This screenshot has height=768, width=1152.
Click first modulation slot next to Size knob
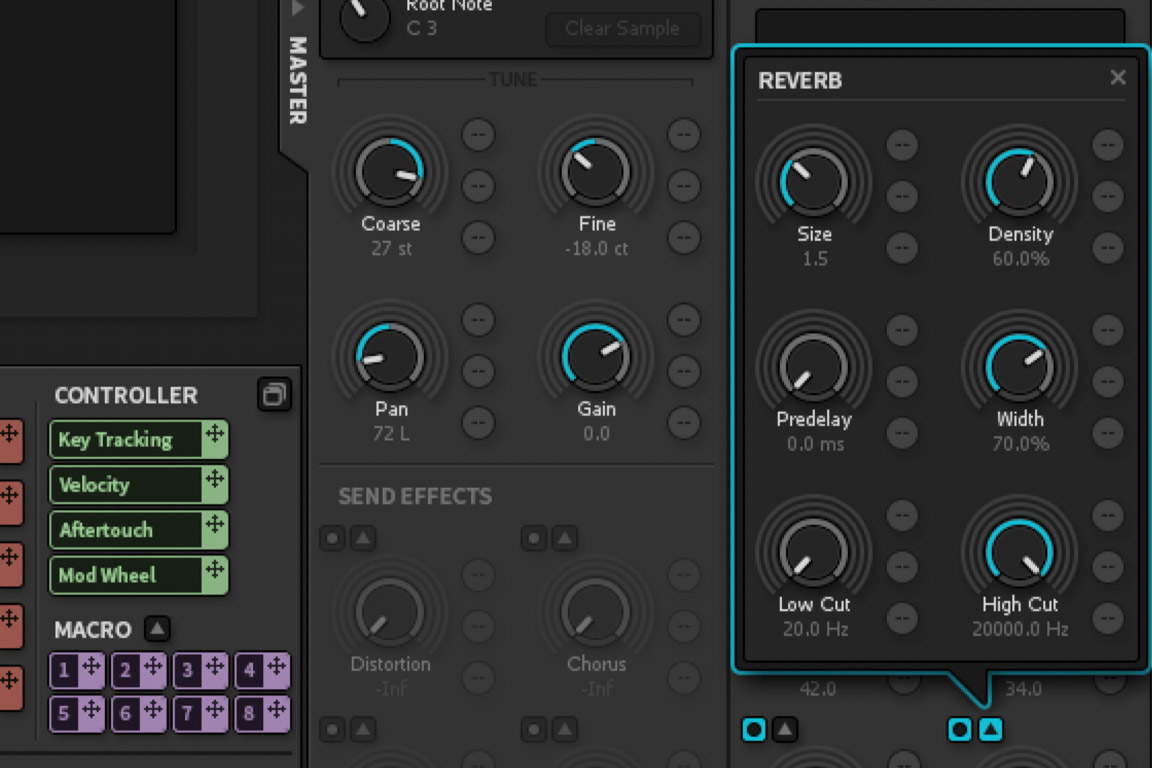tap(902, 145)
